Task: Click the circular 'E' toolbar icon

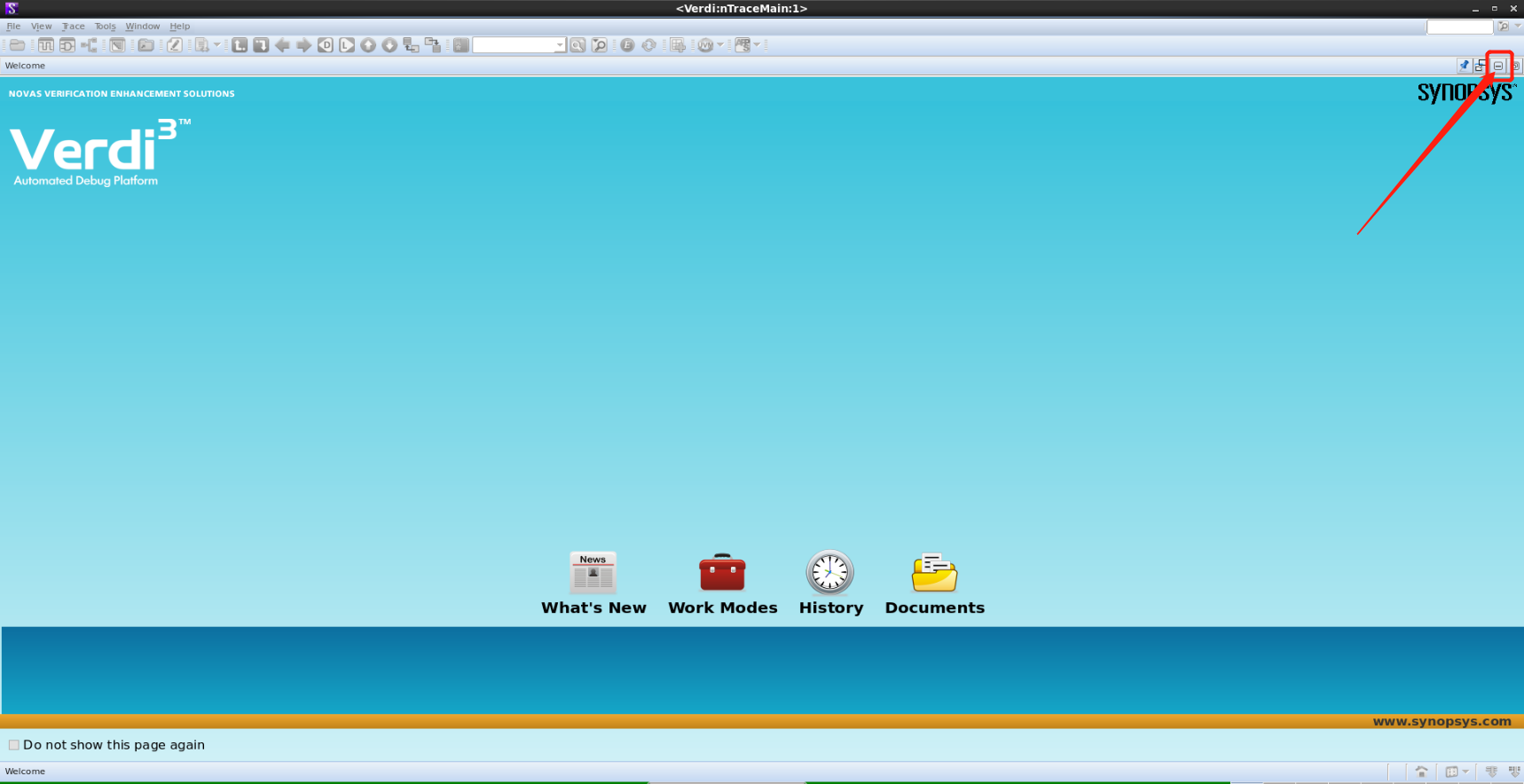Action: (627, 45)
